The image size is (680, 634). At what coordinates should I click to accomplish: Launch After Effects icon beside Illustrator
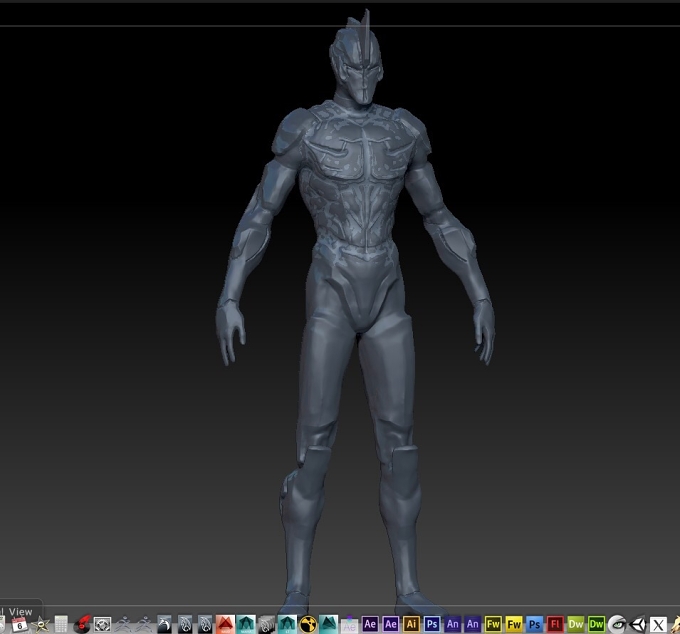pyautogui.click(x=391, y=624)
